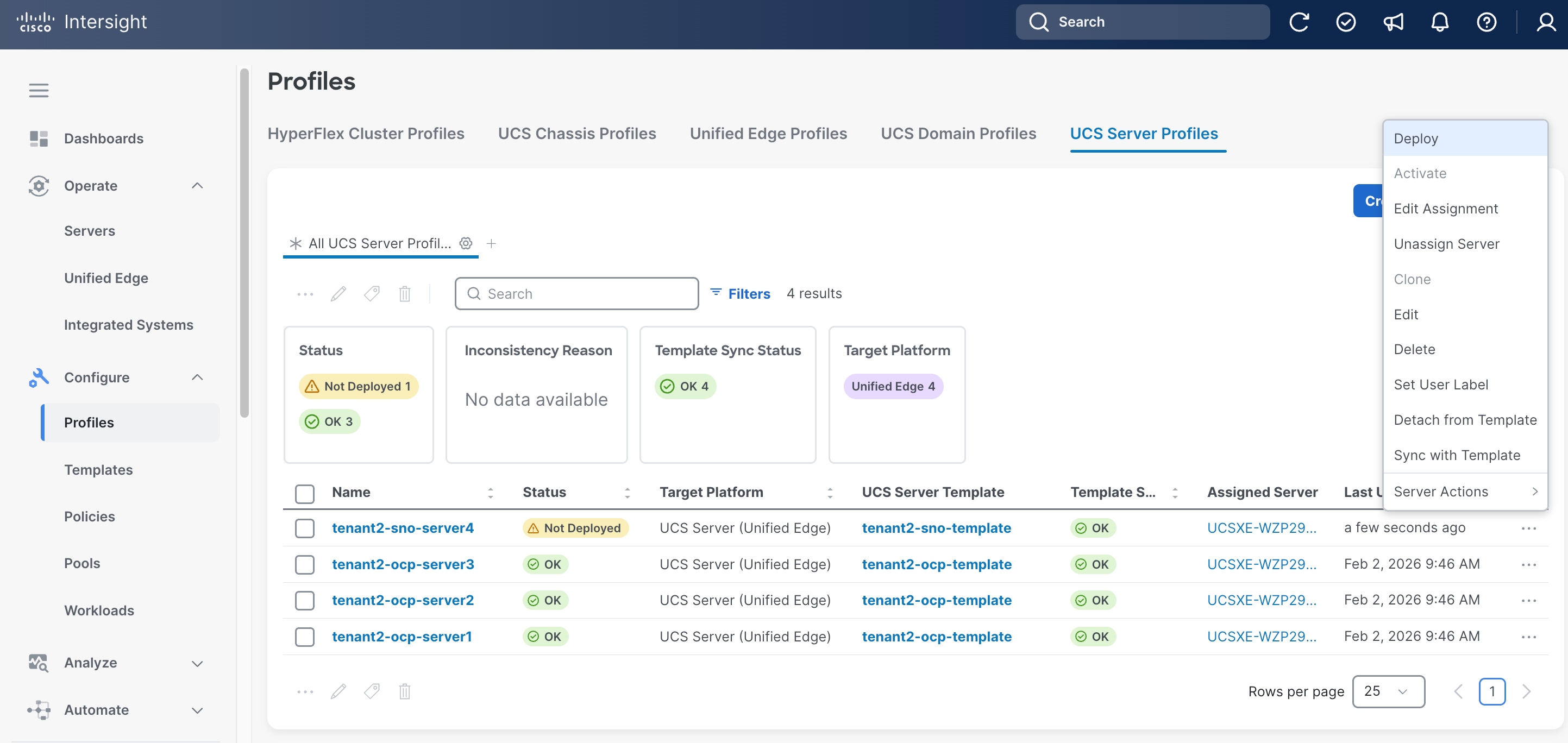Choose Delete from the context menu
The image size is (1568, 743).
(x=1465, y=349)
